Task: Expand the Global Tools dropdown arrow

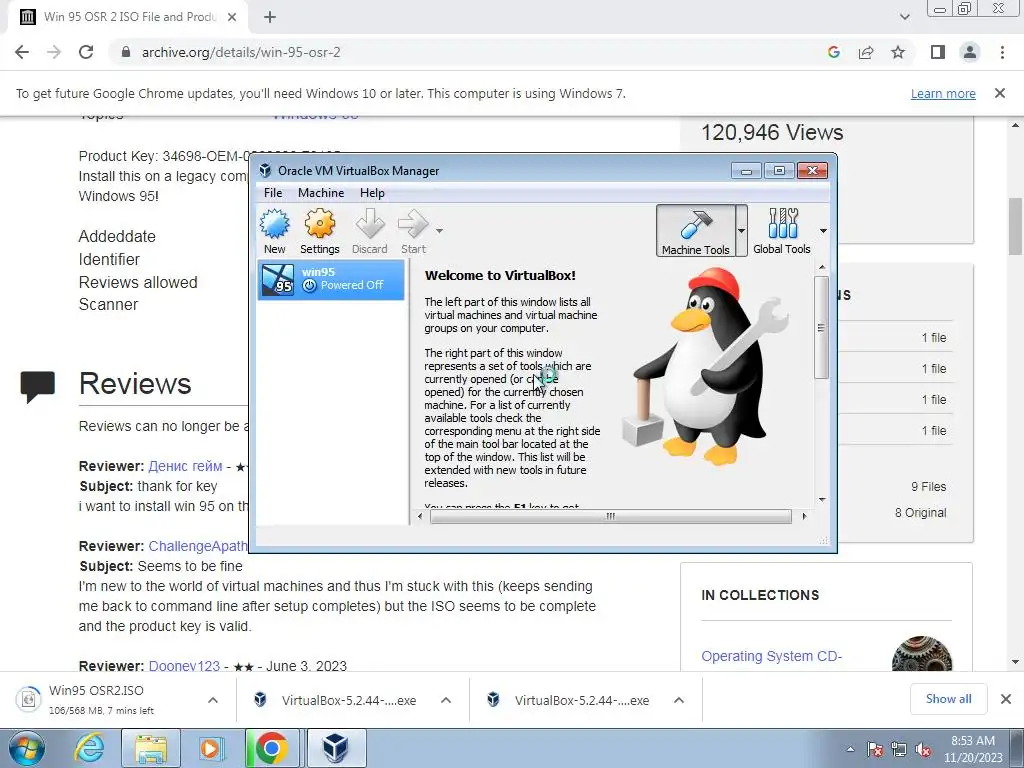Action: 823,231
